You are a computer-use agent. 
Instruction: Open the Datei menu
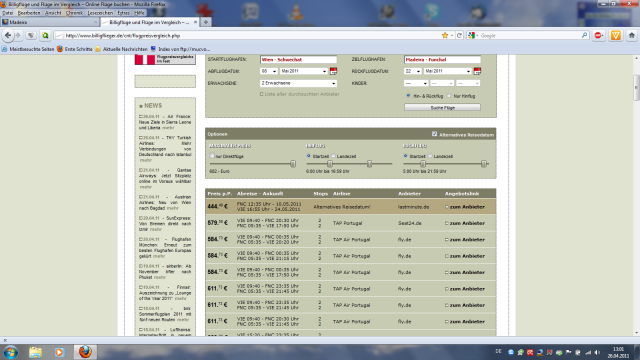click(x=7, y=13)
